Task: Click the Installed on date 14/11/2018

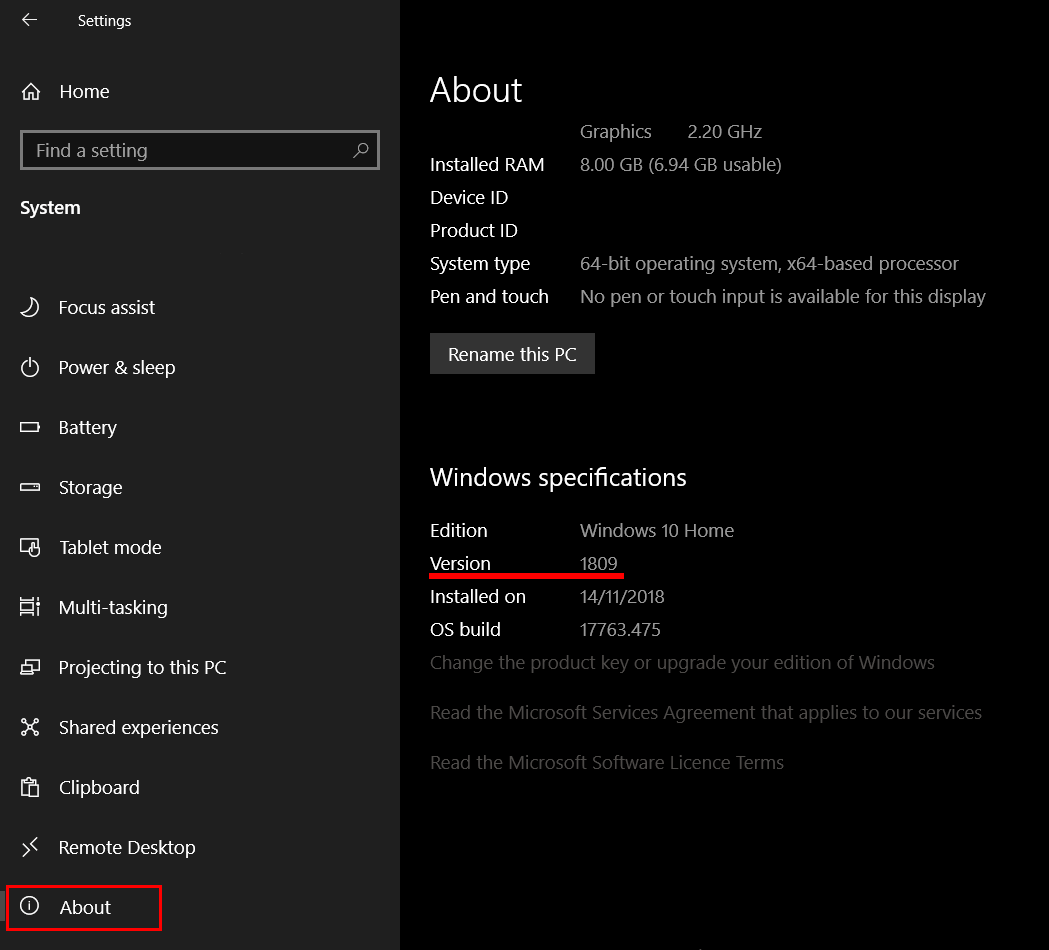Action: [622, 597]
